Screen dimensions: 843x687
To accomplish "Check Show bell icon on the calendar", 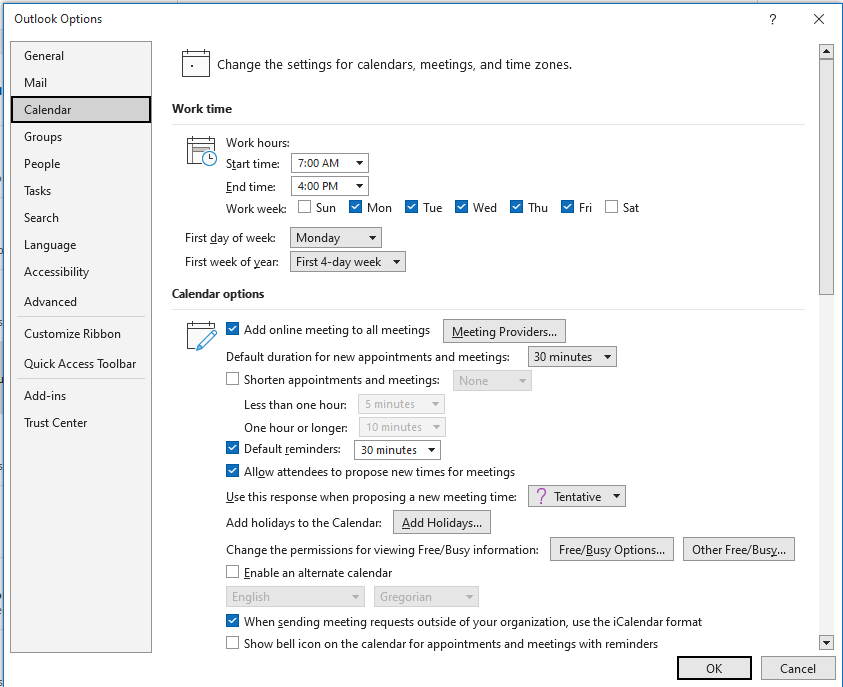I will click(232, 644).
